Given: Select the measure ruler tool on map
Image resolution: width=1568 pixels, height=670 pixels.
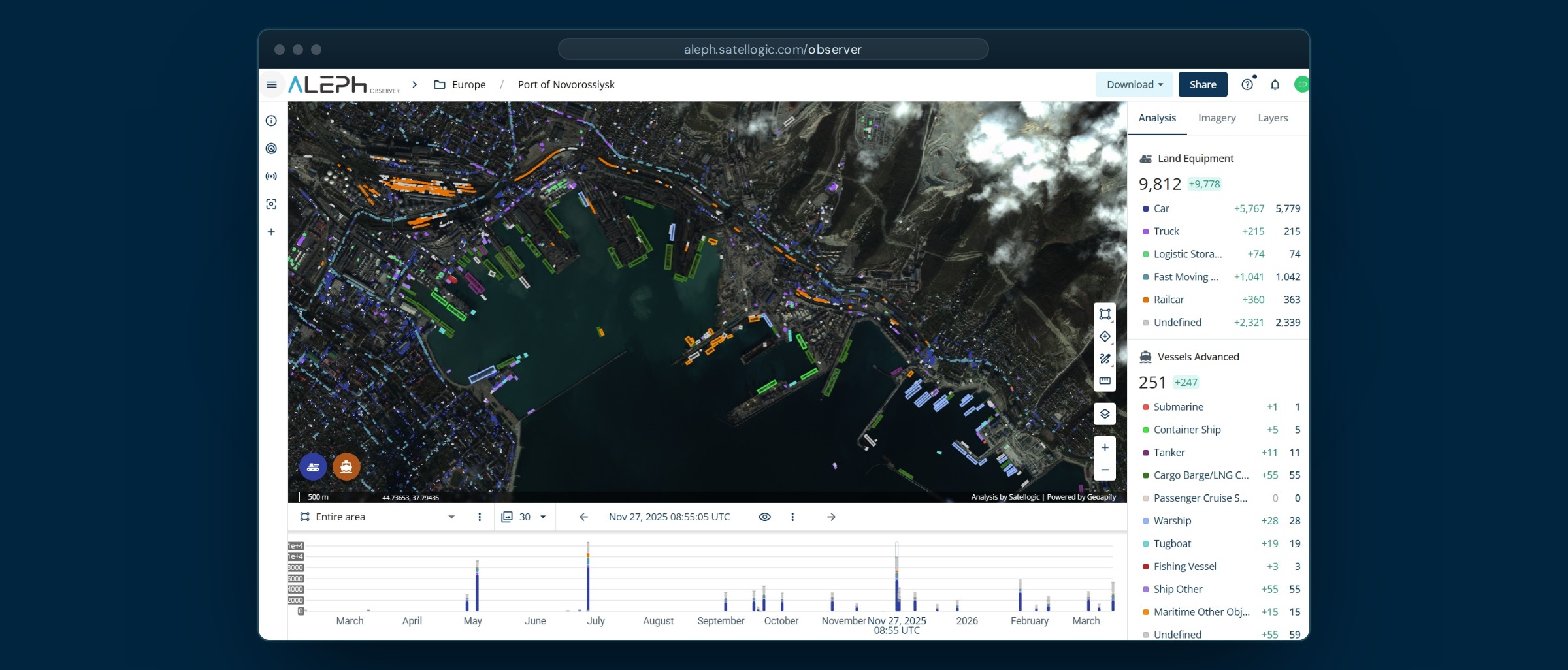Looking at the screenshot, I should (x=1105, y=381).
